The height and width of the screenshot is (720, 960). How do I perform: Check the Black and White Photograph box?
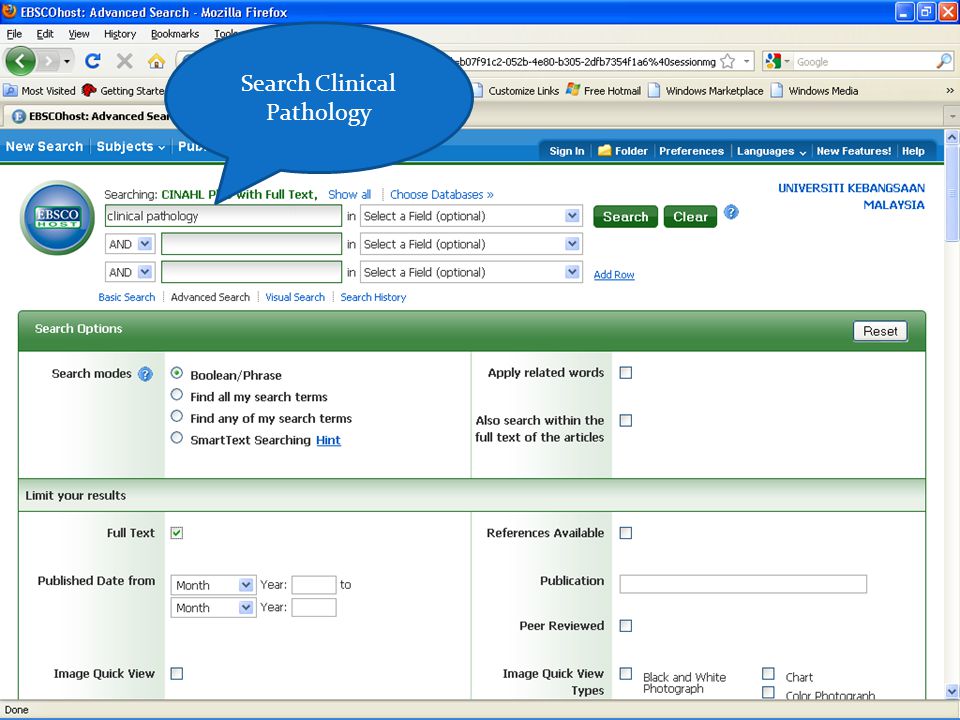tap(626, 673)
